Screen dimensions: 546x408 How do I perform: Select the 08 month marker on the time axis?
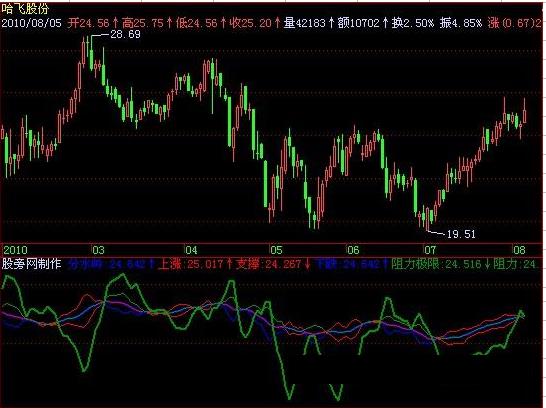tap(519, 250)
